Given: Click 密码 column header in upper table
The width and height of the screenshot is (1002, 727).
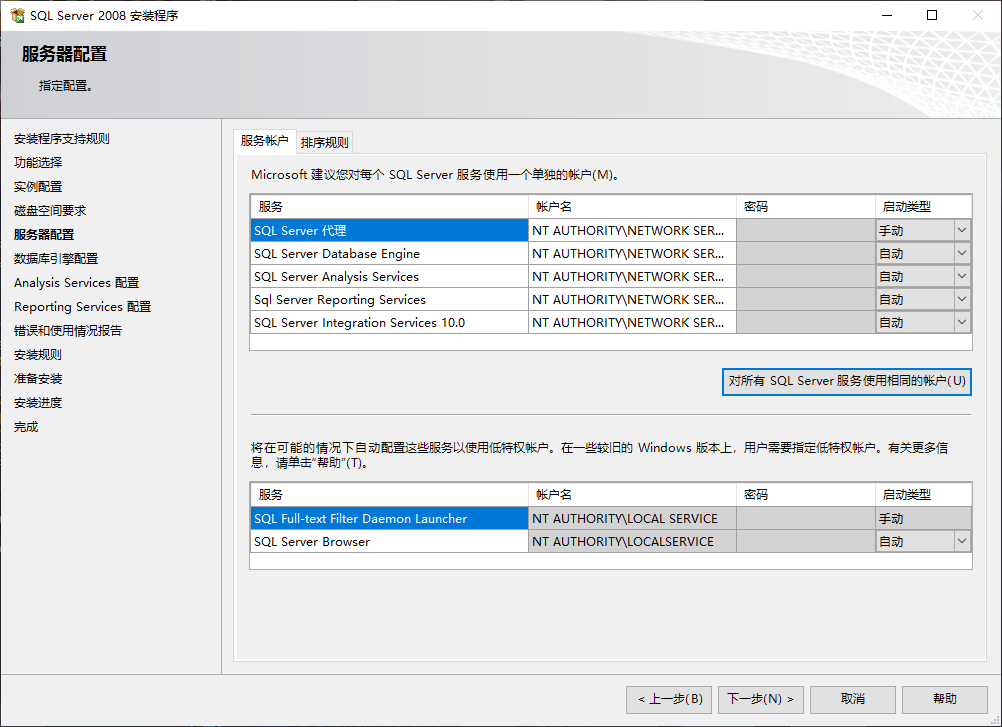Looking at the screenshot, I should [x=806, y=207].
